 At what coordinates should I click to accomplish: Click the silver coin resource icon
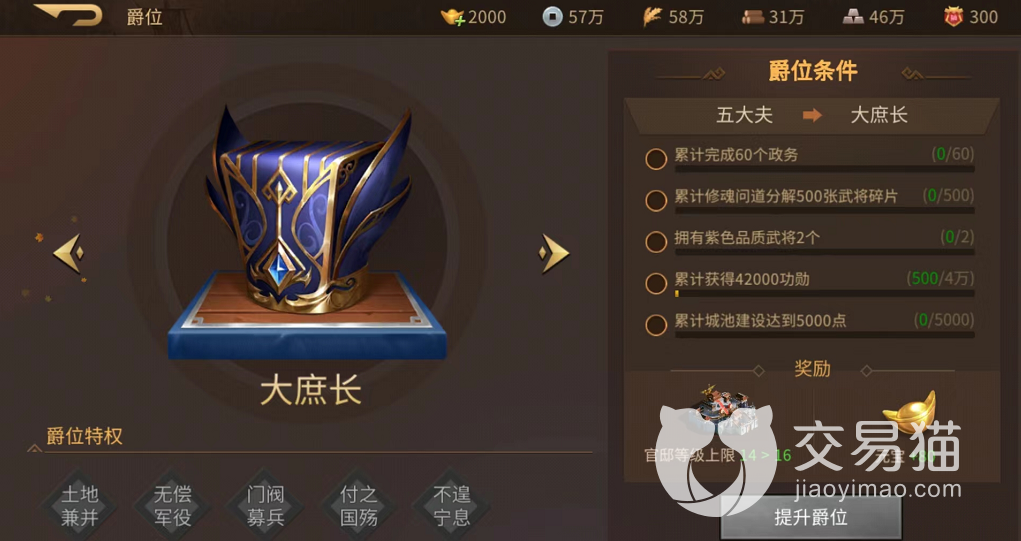click(552, 17)
